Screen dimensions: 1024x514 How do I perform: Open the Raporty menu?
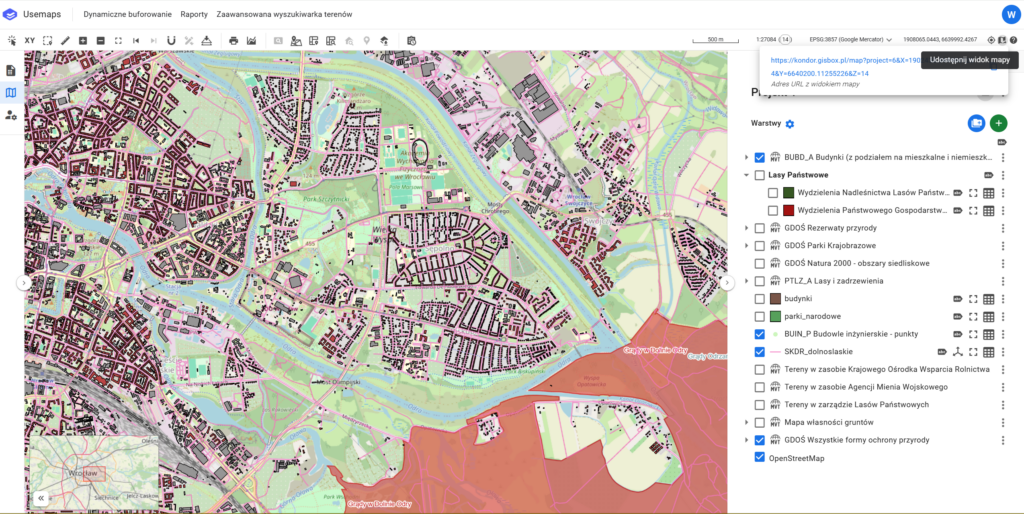click(194, 15)
